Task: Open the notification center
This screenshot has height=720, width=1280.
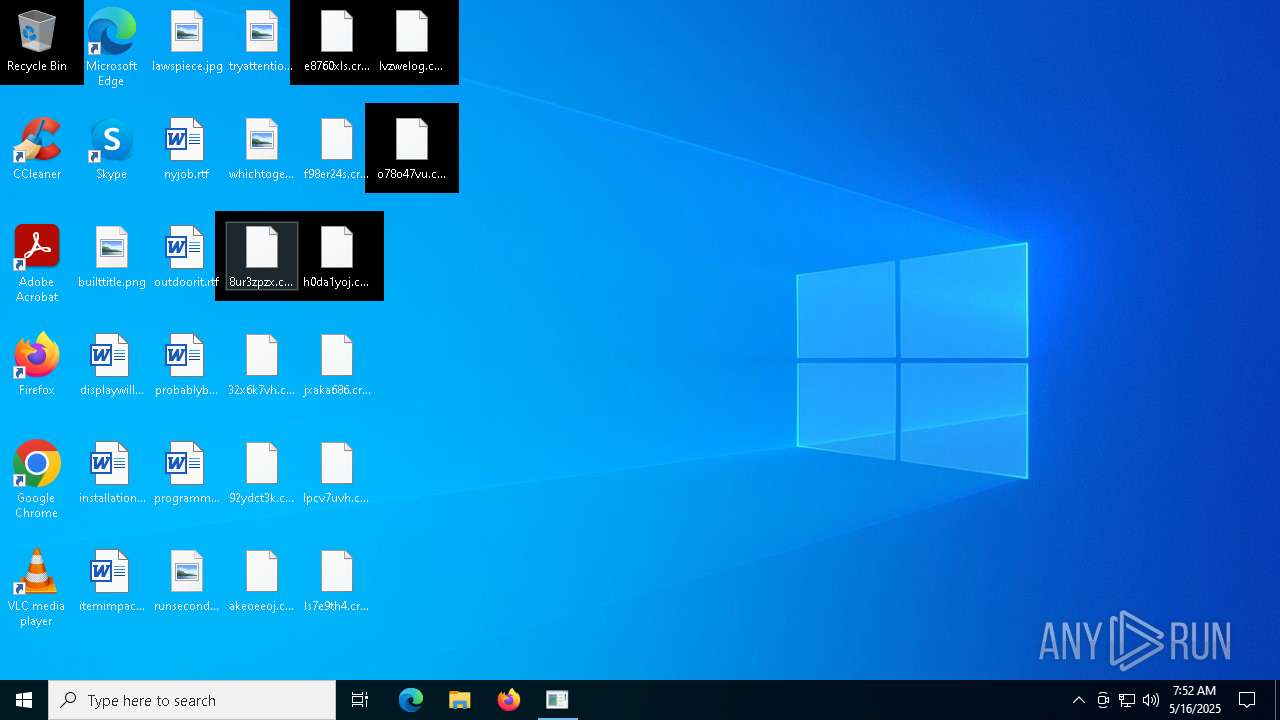Action: coord(1247,700)
